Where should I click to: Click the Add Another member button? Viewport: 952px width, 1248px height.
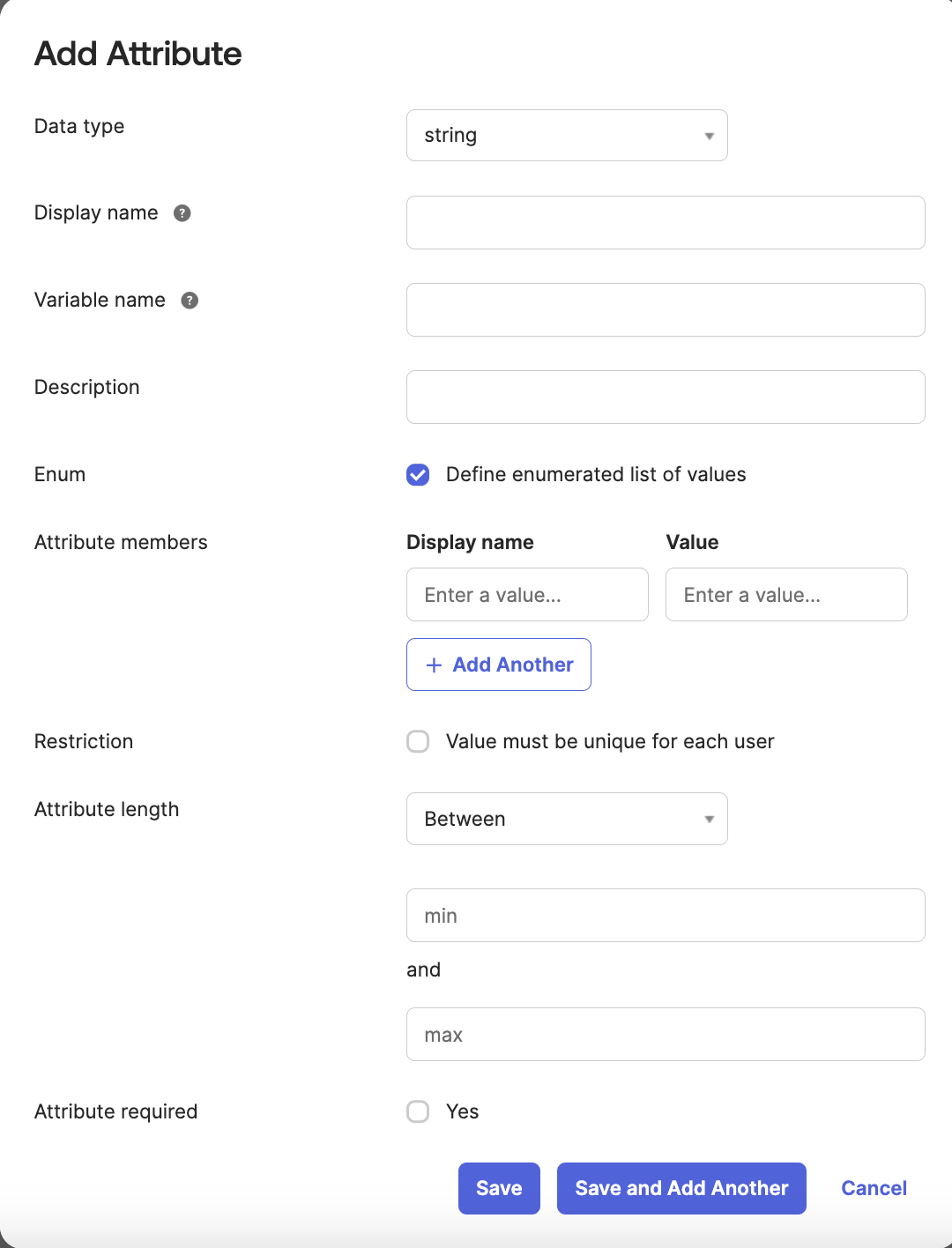click(x=499, y=665)
